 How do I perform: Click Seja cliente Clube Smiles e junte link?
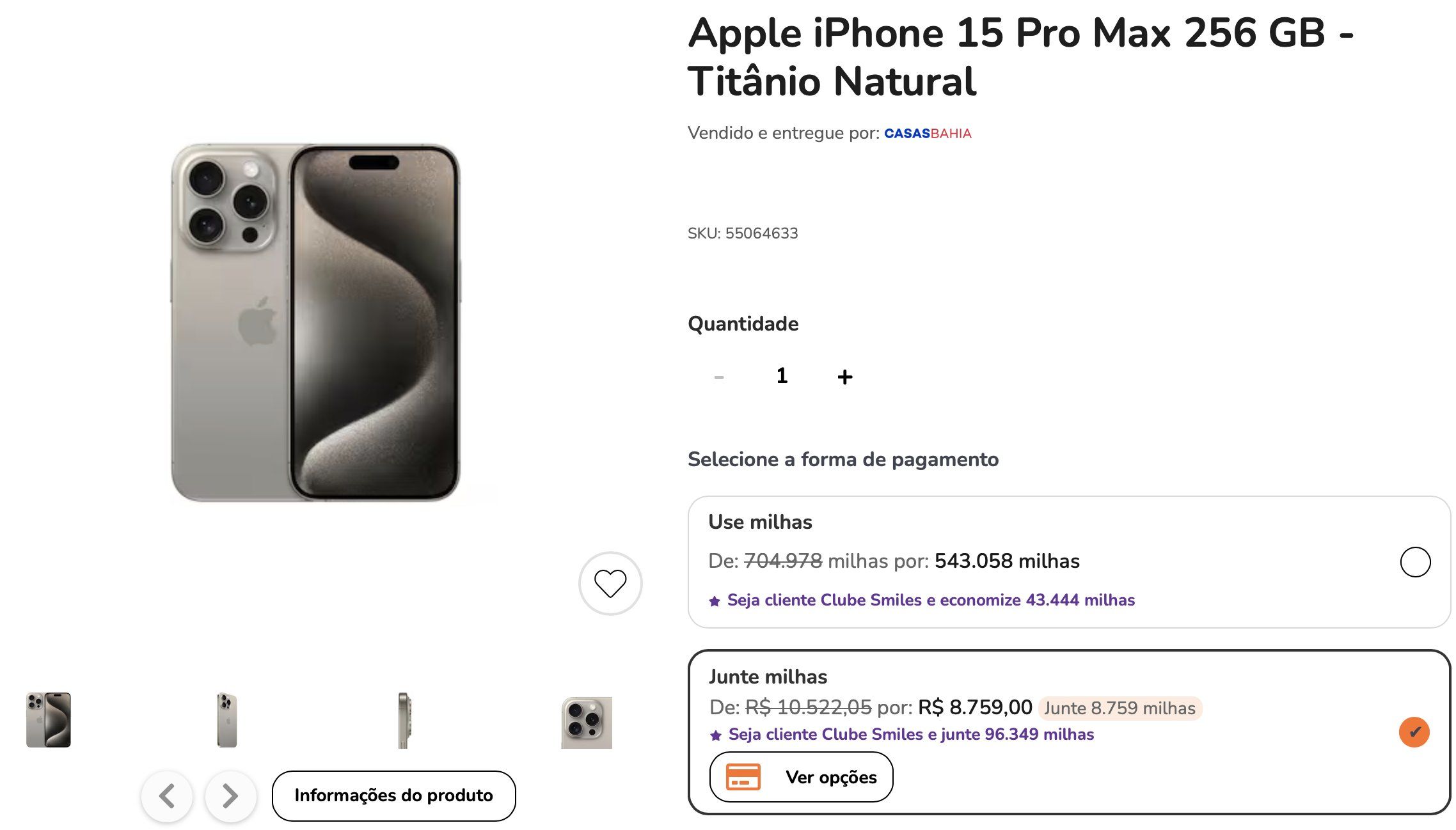(911, 735)
